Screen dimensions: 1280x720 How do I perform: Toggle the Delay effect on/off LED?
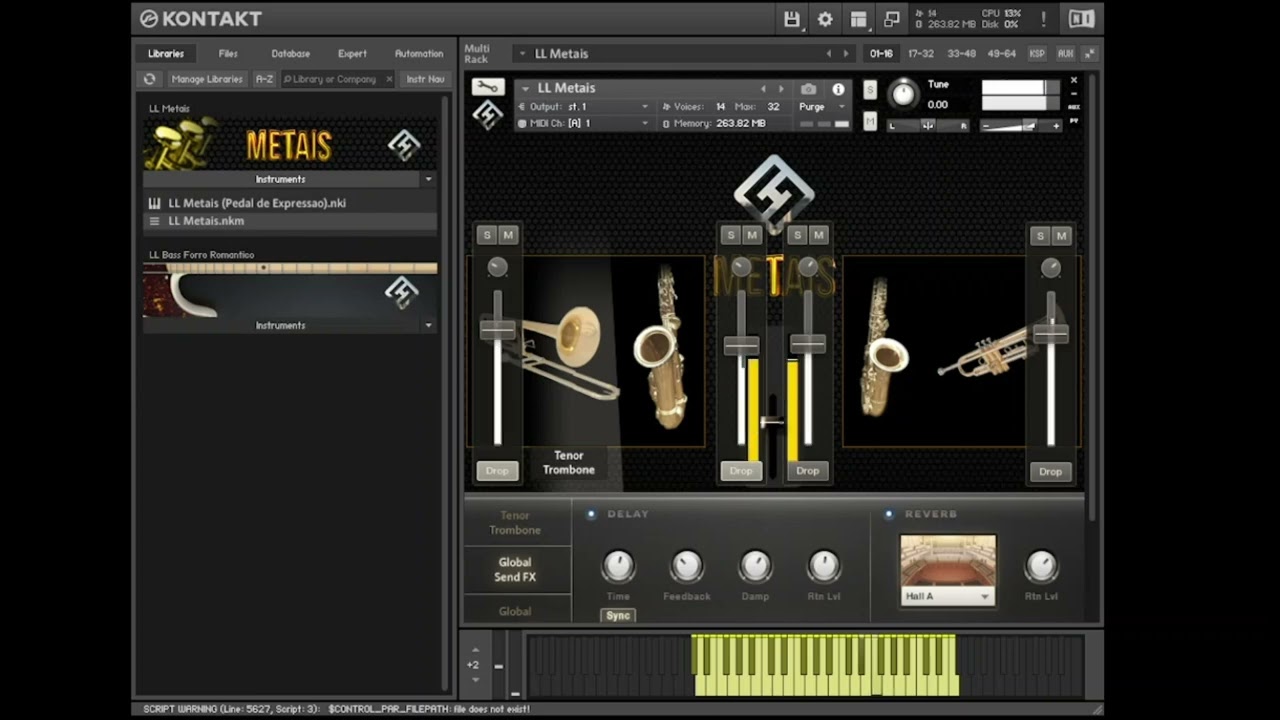(591, 514)
